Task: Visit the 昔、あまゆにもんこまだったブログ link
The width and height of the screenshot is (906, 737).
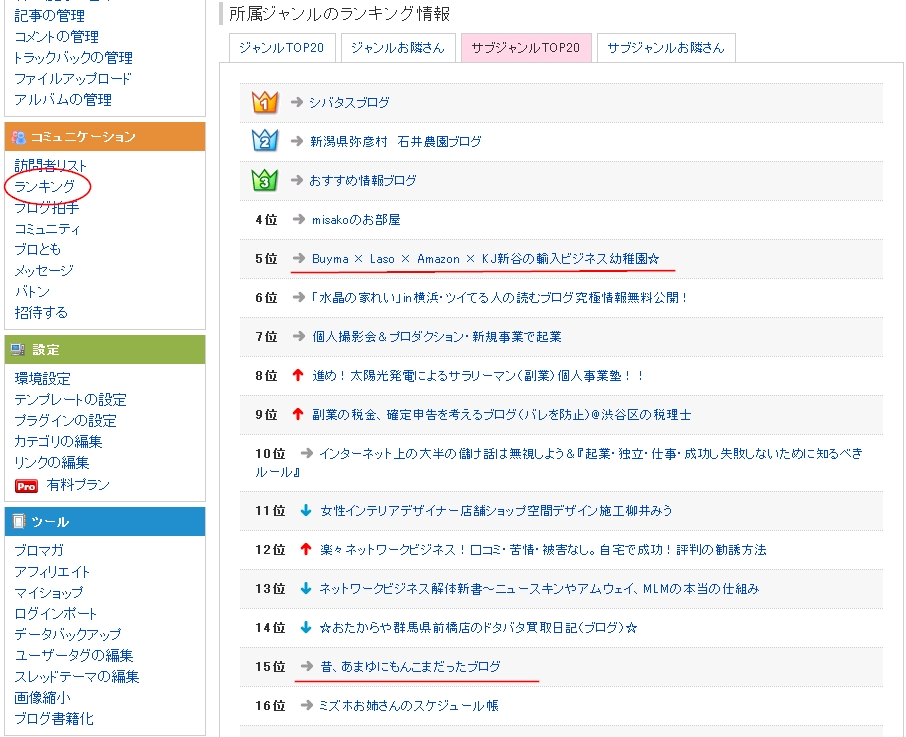Action: tap(411, 666)
